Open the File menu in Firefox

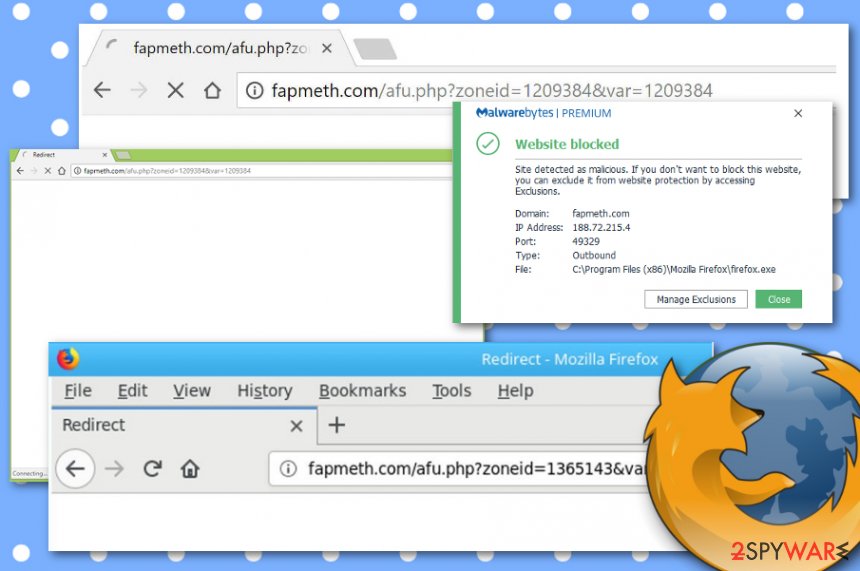[78, 391]
